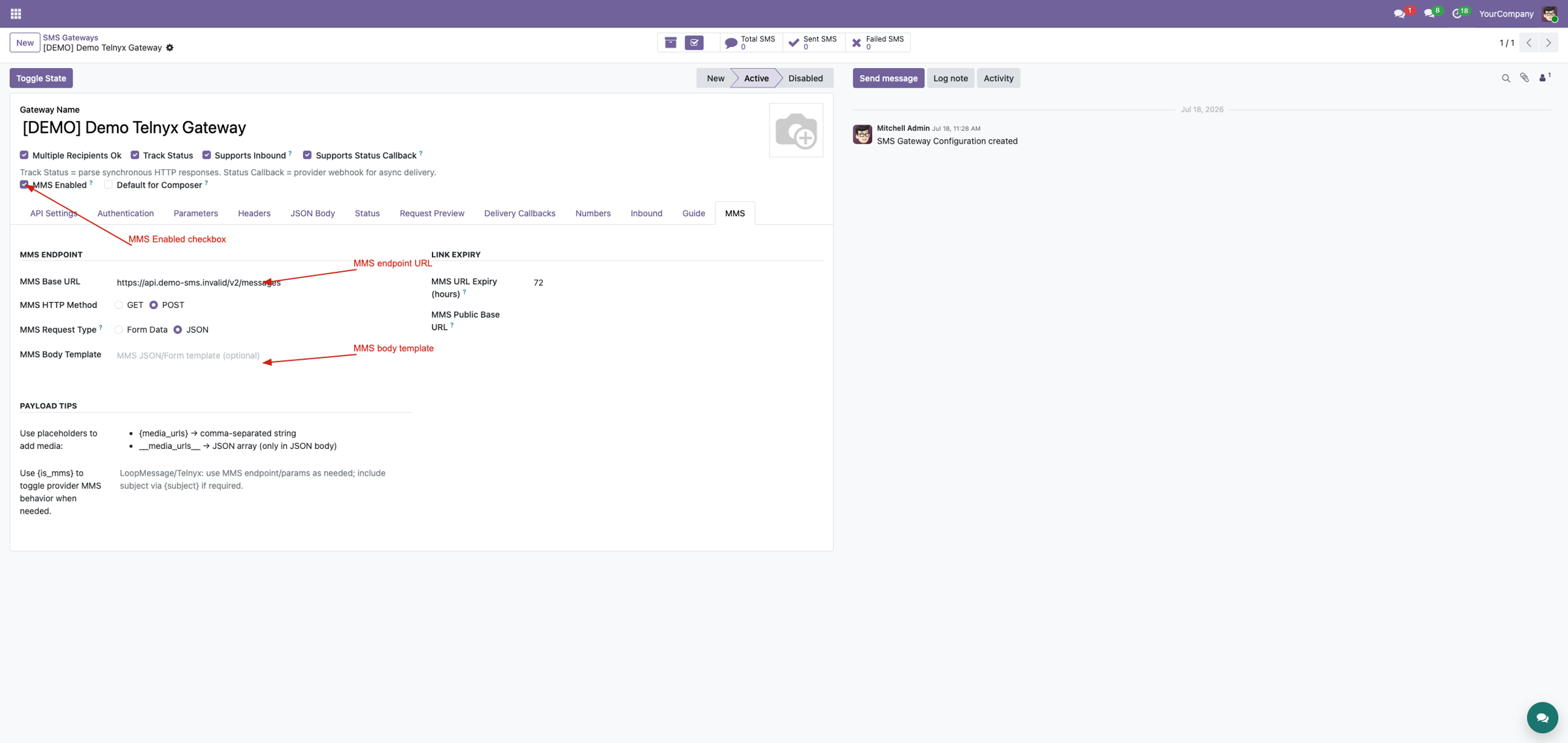Toggle the MMS Enabled checkbox
The height and width of the screenshot is (743, 1568).
point(24,185)
